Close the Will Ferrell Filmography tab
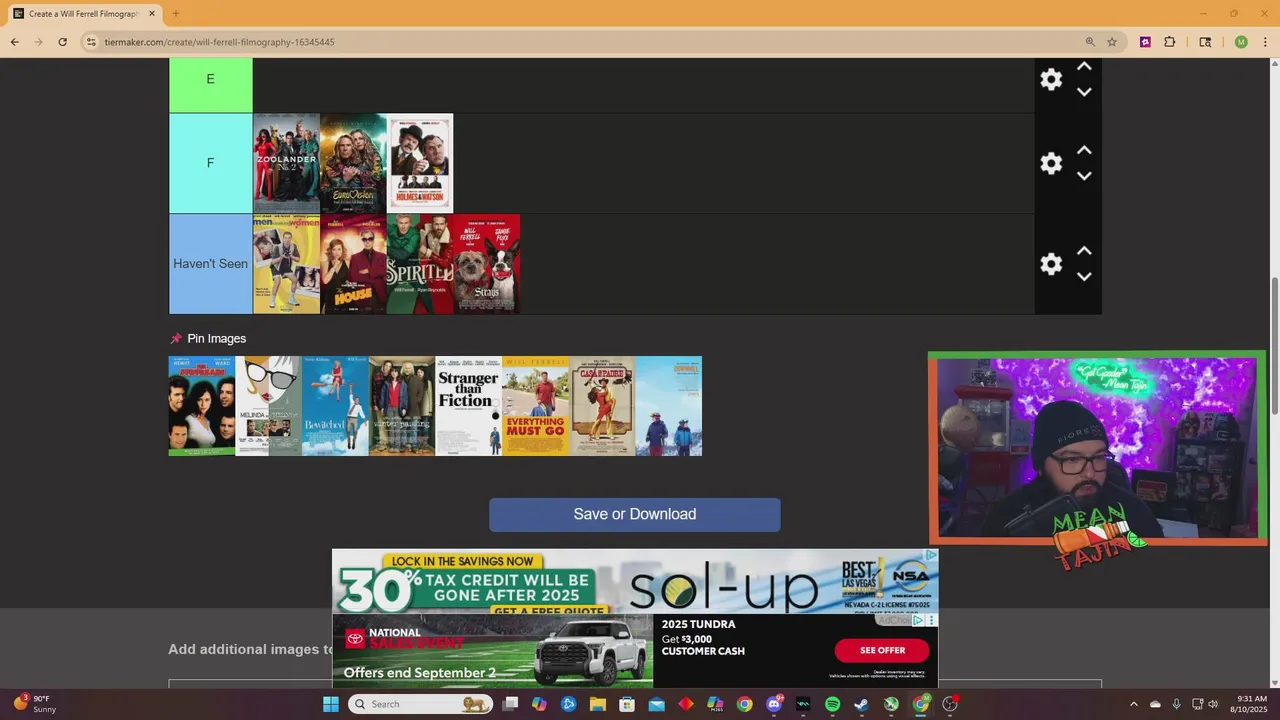The height and width of the screenshot is (720, 1280). (151, 14)
